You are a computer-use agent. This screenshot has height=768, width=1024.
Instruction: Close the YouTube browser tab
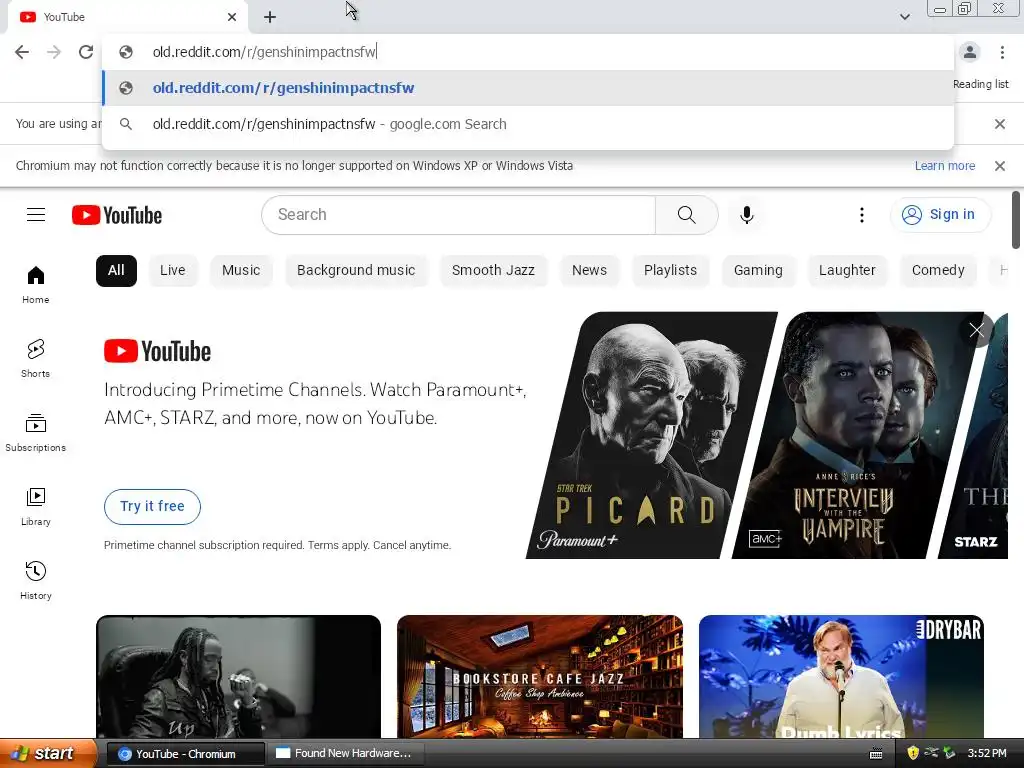point(232,17)
